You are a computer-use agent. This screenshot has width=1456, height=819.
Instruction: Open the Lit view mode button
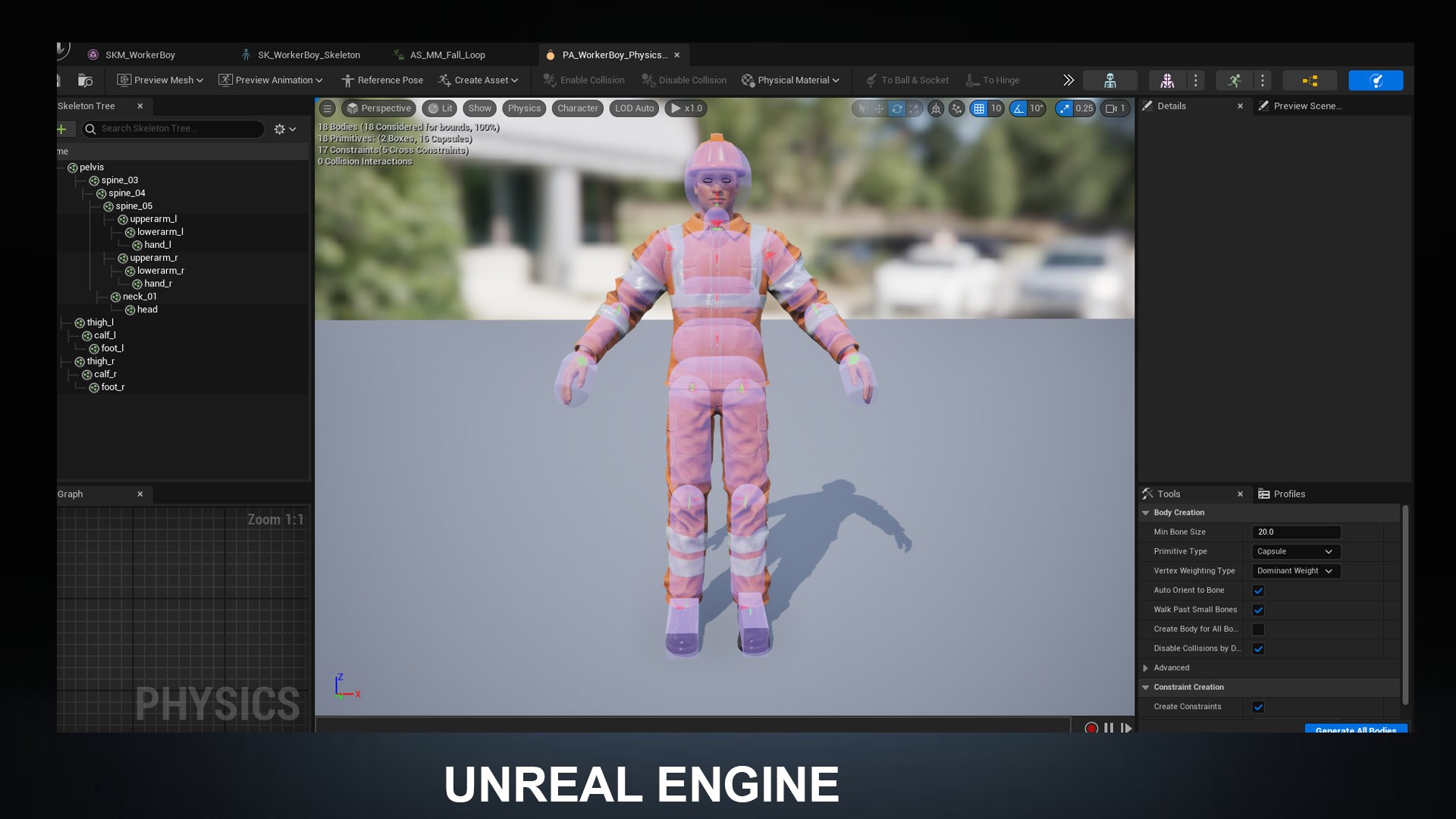pos(440,108)
